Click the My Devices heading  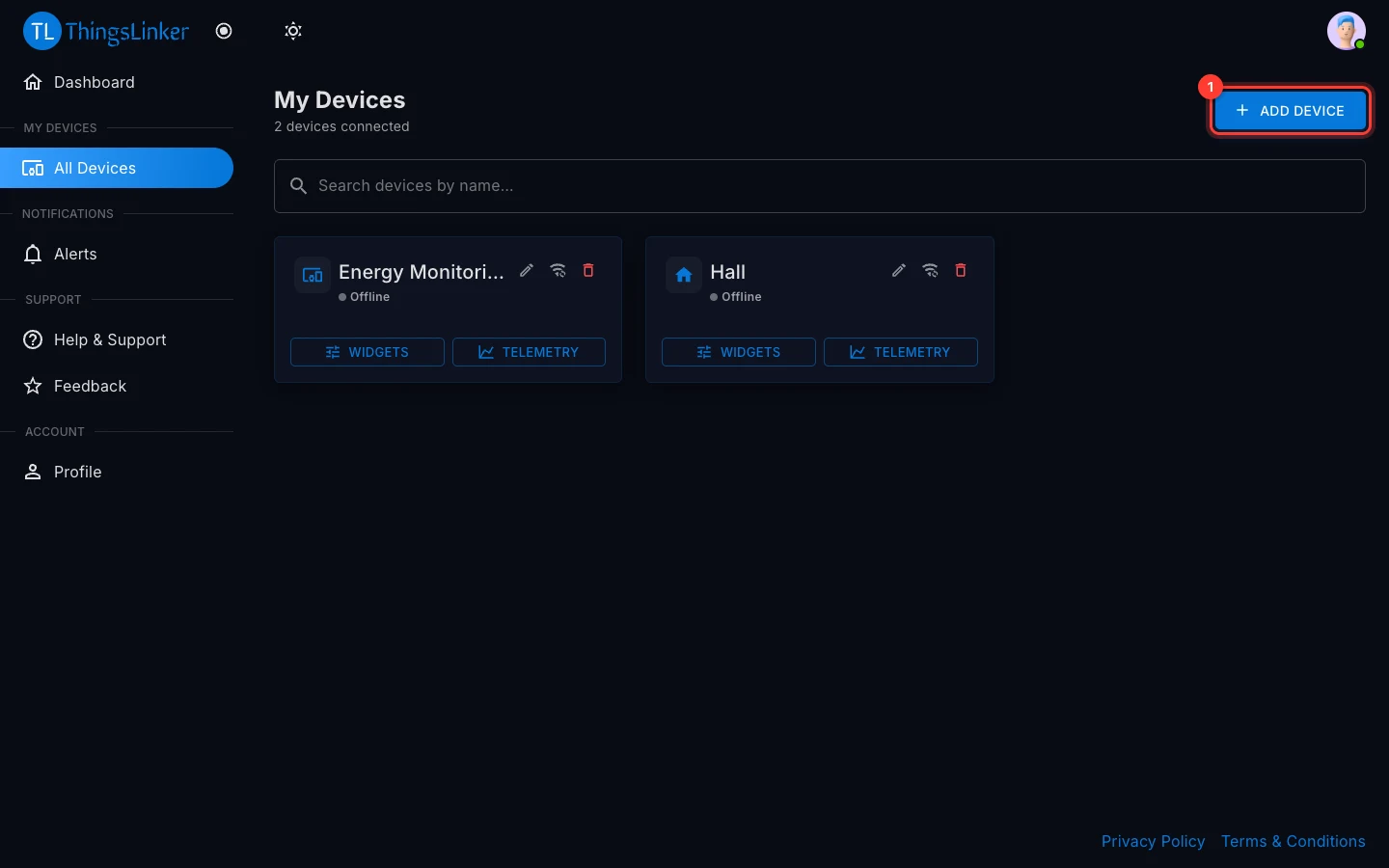(x=340, y=100)
